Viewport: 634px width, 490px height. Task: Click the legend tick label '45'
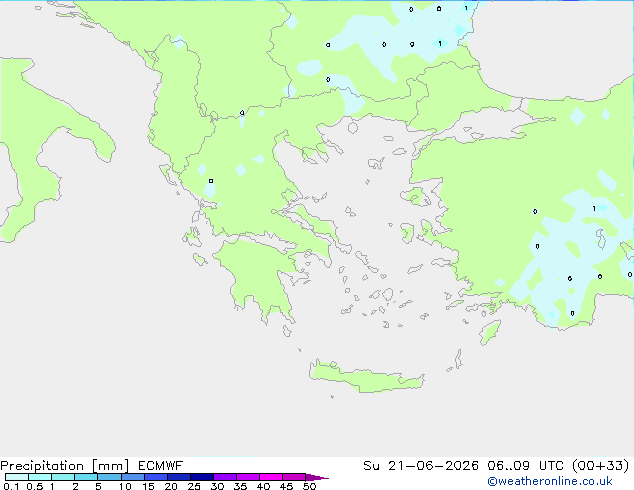pos(286,486)
